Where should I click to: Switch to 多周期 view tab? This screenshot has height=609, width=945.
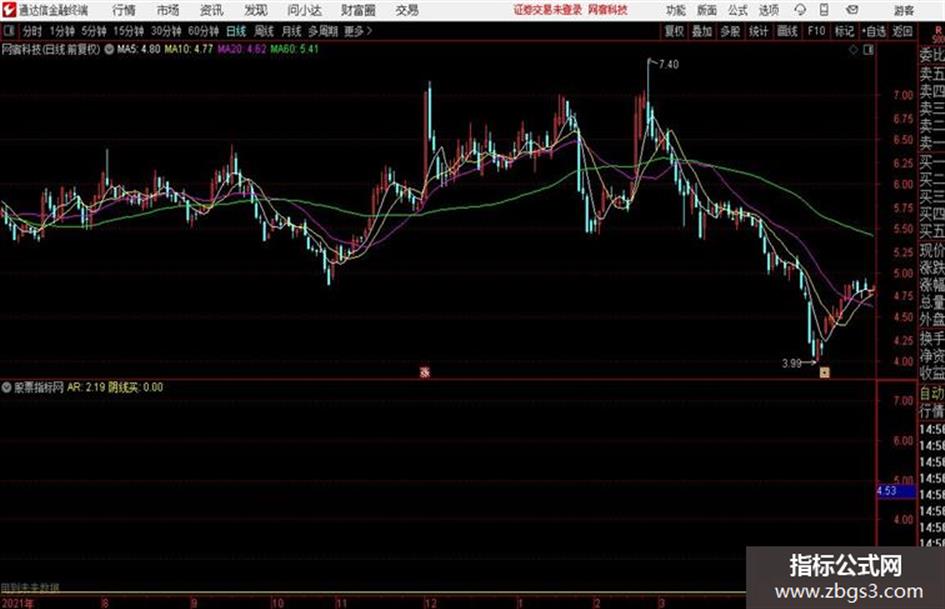[323, 31]
